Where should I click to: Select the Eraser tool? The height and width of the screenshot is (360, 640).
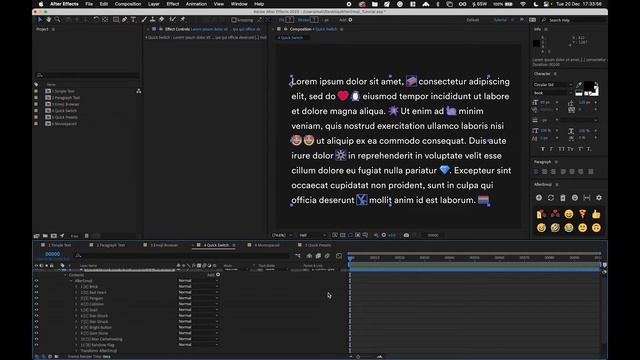point(161,20)
